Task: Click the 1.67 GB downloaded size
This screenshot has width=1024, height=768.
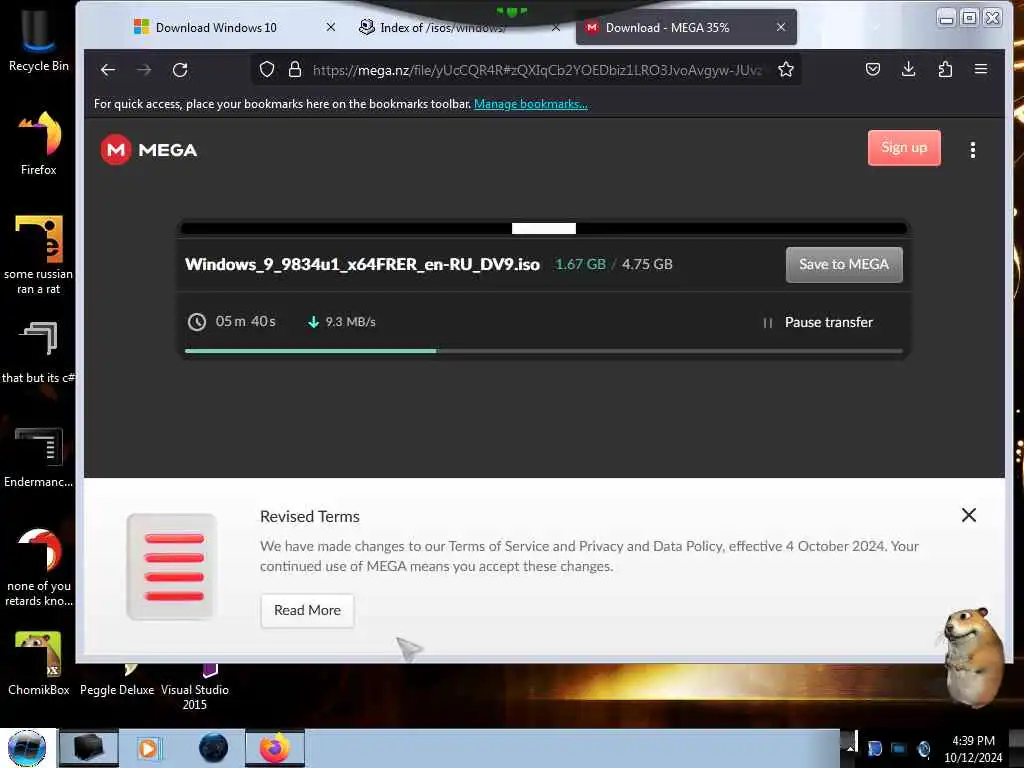Action: click(x=581, y=264)
